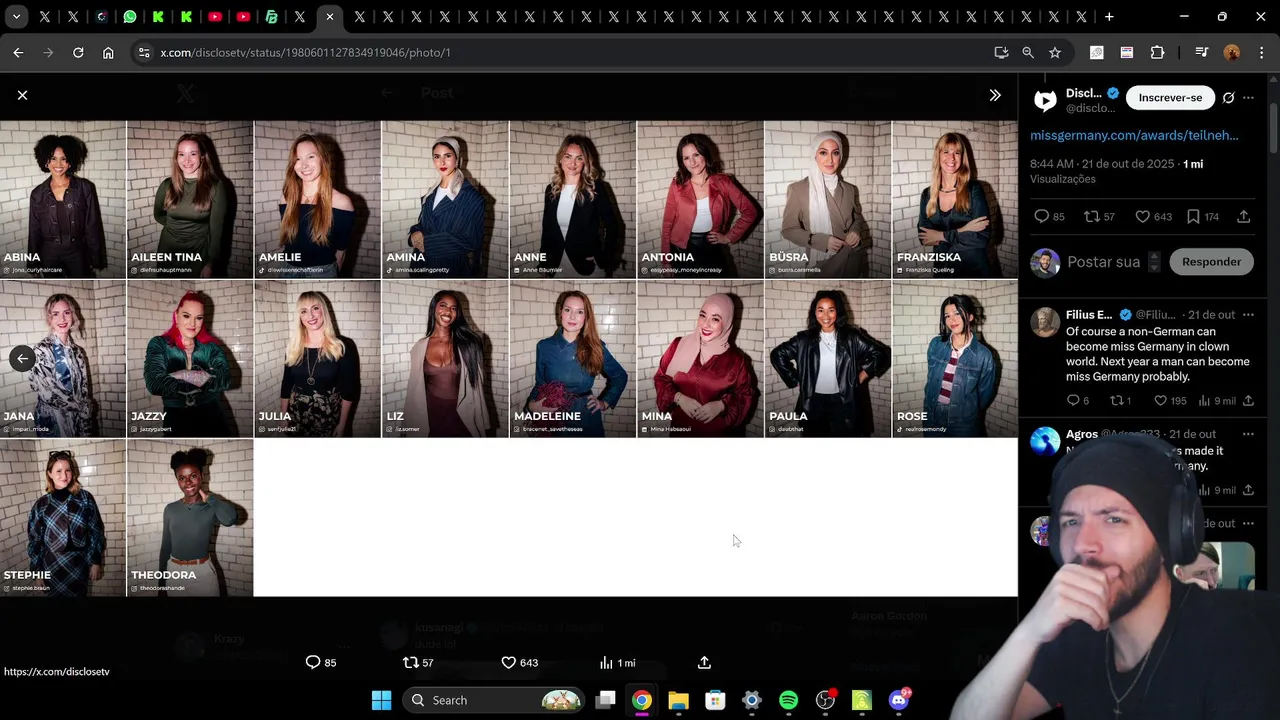Click the Inscrever-se button
The height and width of the screenshot is (720, 1280).
click(1170, 98)
